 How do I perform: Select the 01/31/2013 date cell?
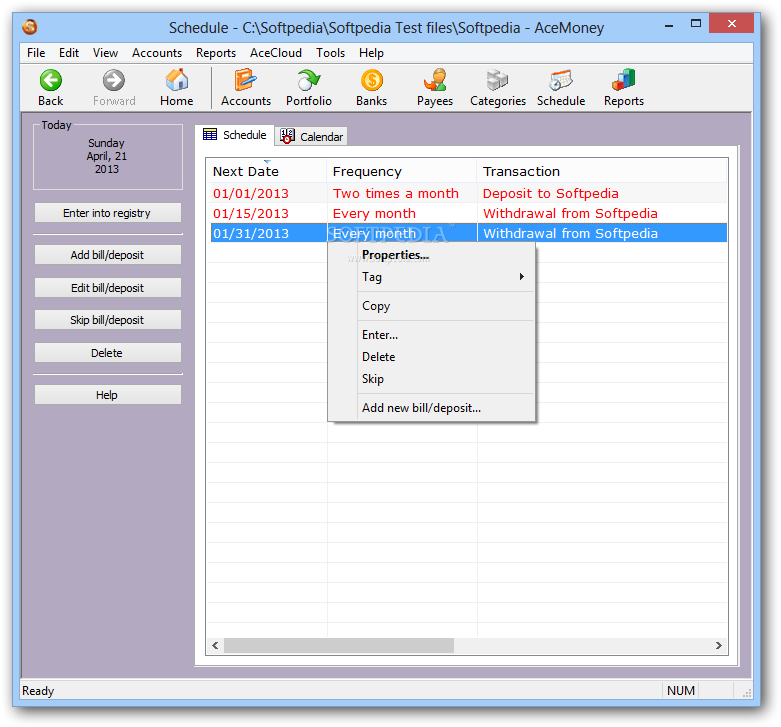click(x=251, y=234)
